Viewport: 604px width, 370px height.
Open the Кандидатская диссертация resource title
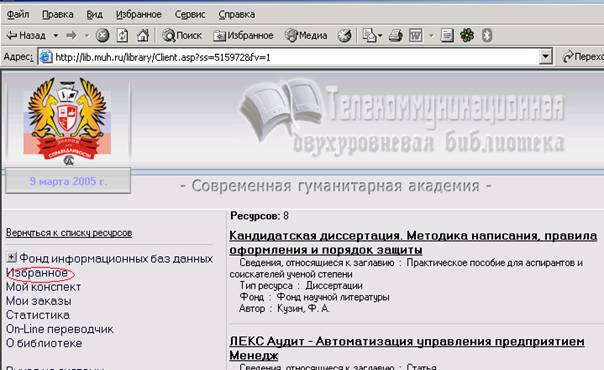coord(413,243)
